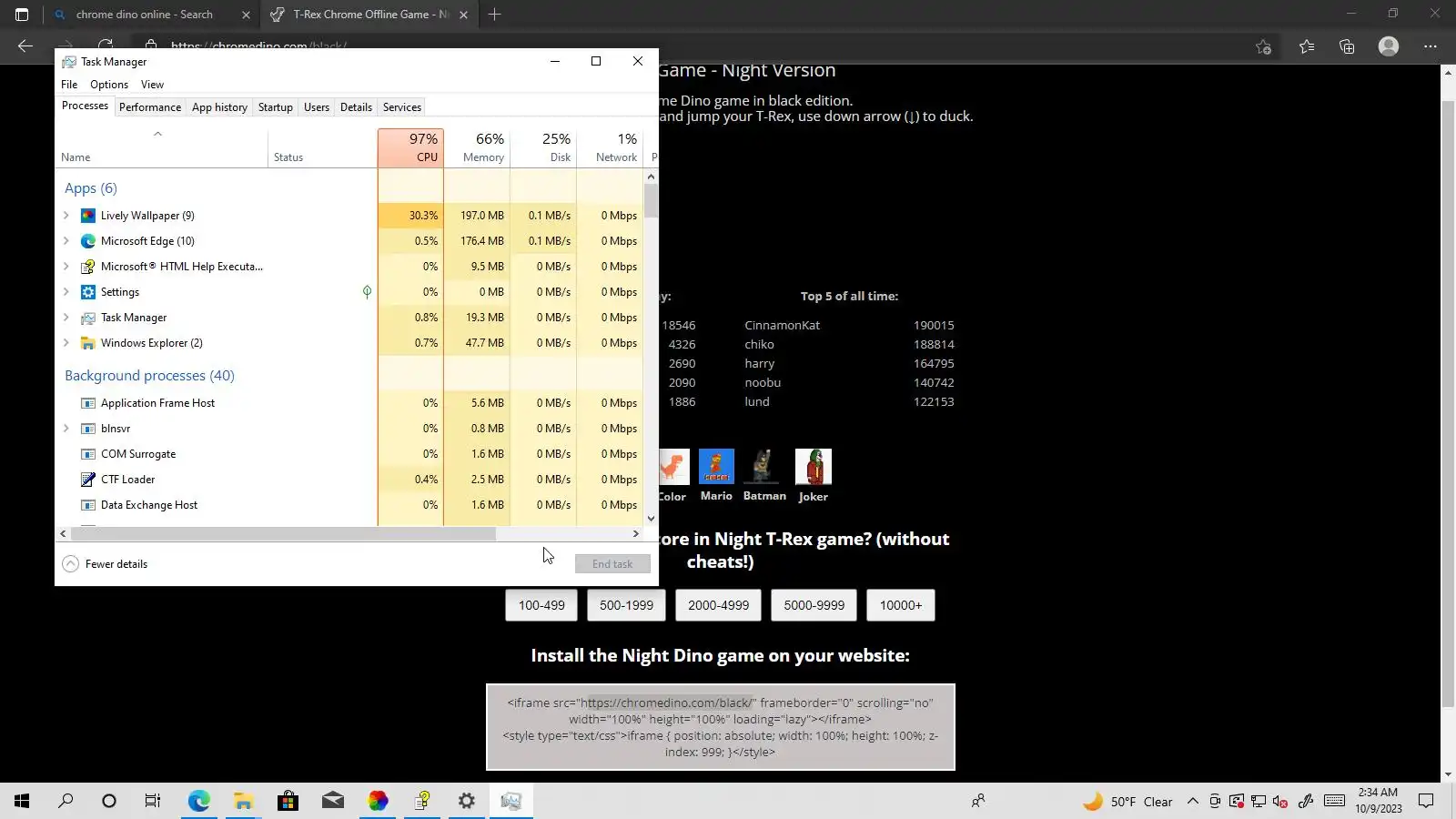Open the notification center icon

[x=1426, y=801]
